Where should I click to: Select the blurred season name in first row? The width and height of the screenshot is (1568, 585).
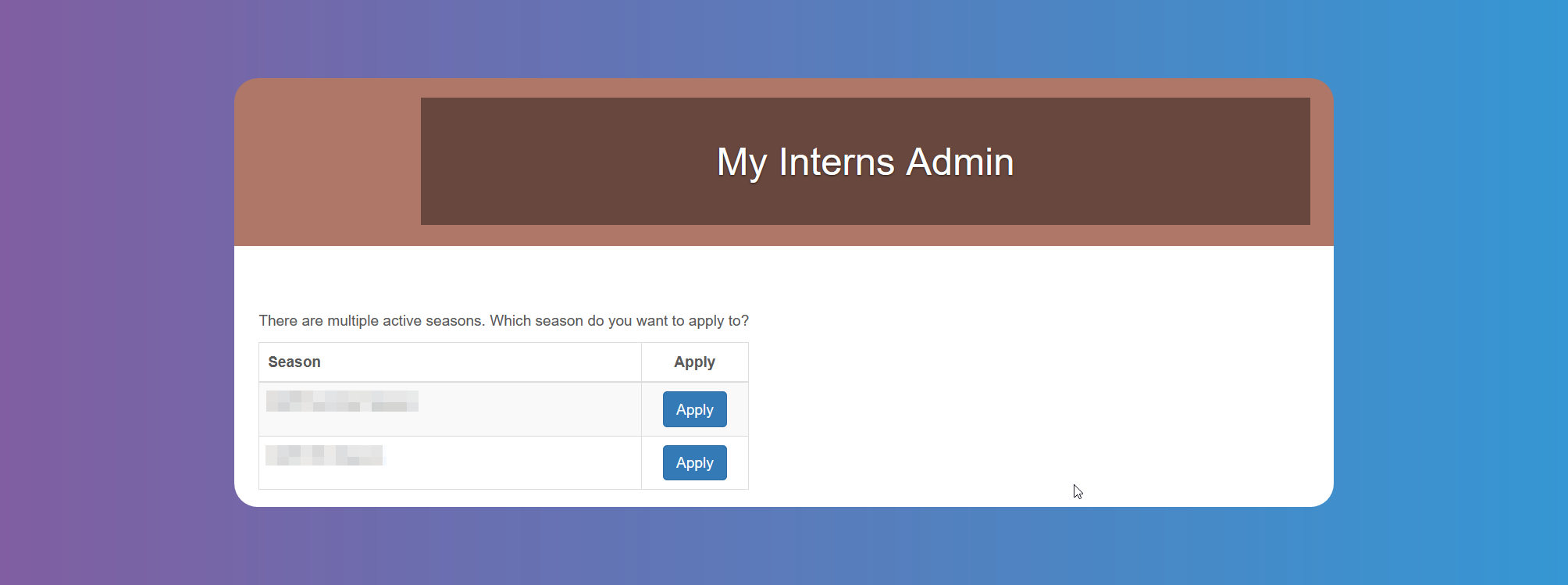click(342, 401)
